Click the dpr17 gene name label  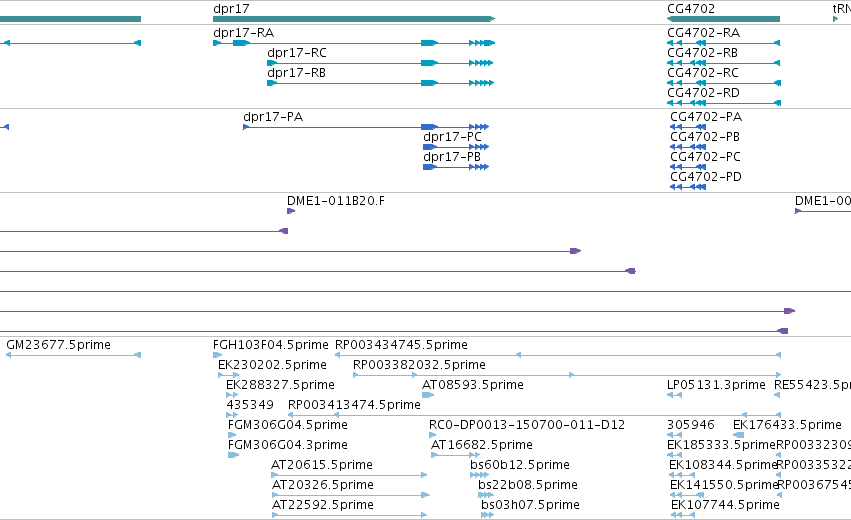click(x=231, y=9)
